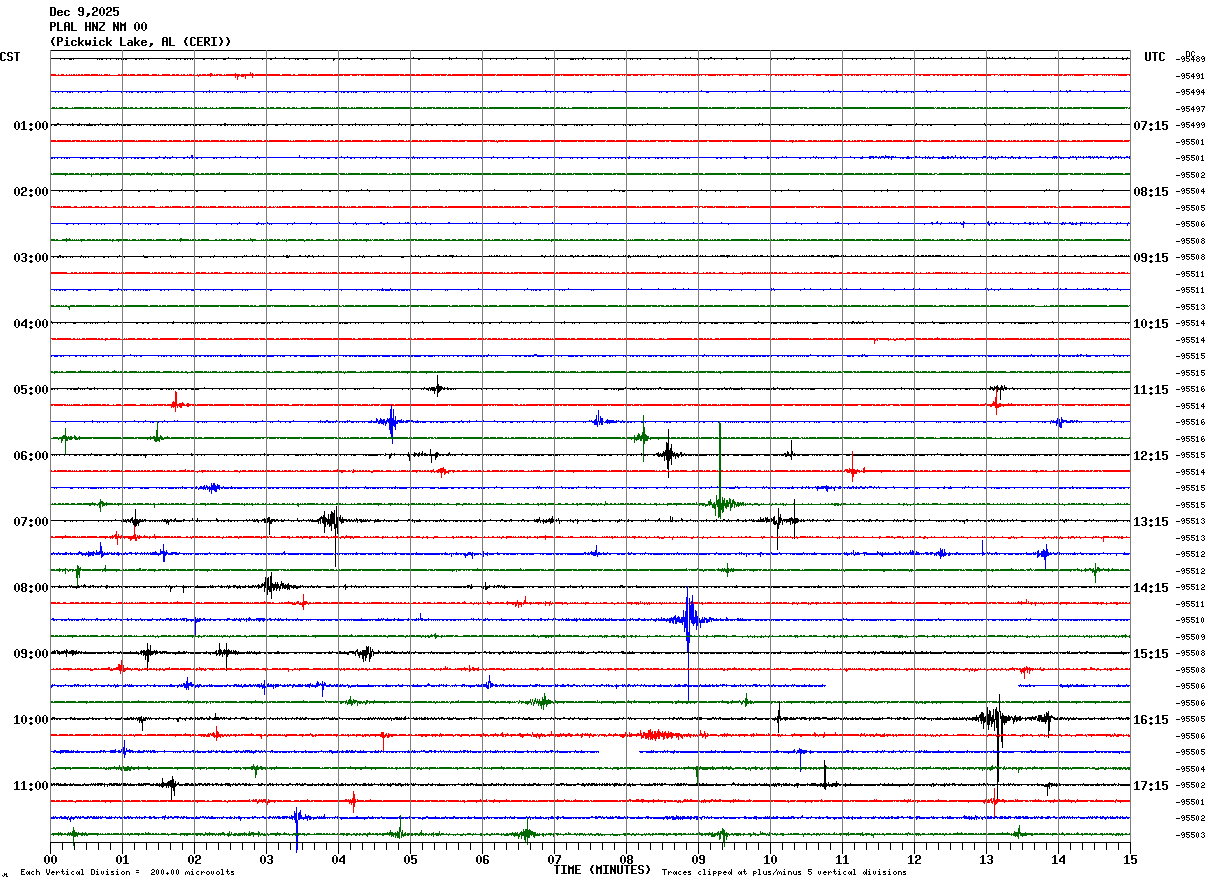Click minute tick '04' on the bottom axis
The width and height of the screenshot is (1210, 886).
pos(338,859)
